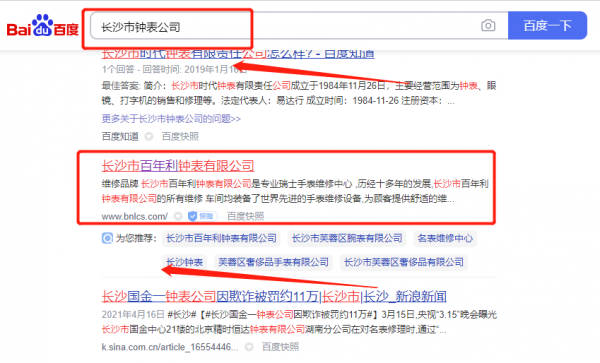Expand dropdown arrow next to www.bnlcs.com
The height and width of the screenshot is (363, 600).
178,216
